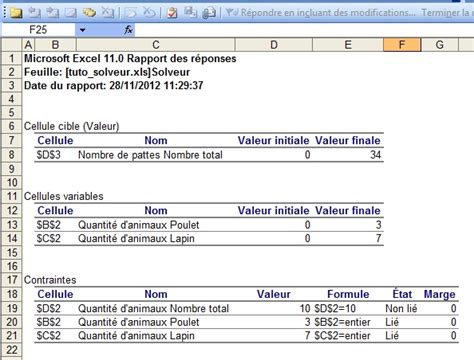Viewport: 474px width, 360px height.
Task: Click the greyed ink eraser toolbar icon
Action: [x=149, y=13]
